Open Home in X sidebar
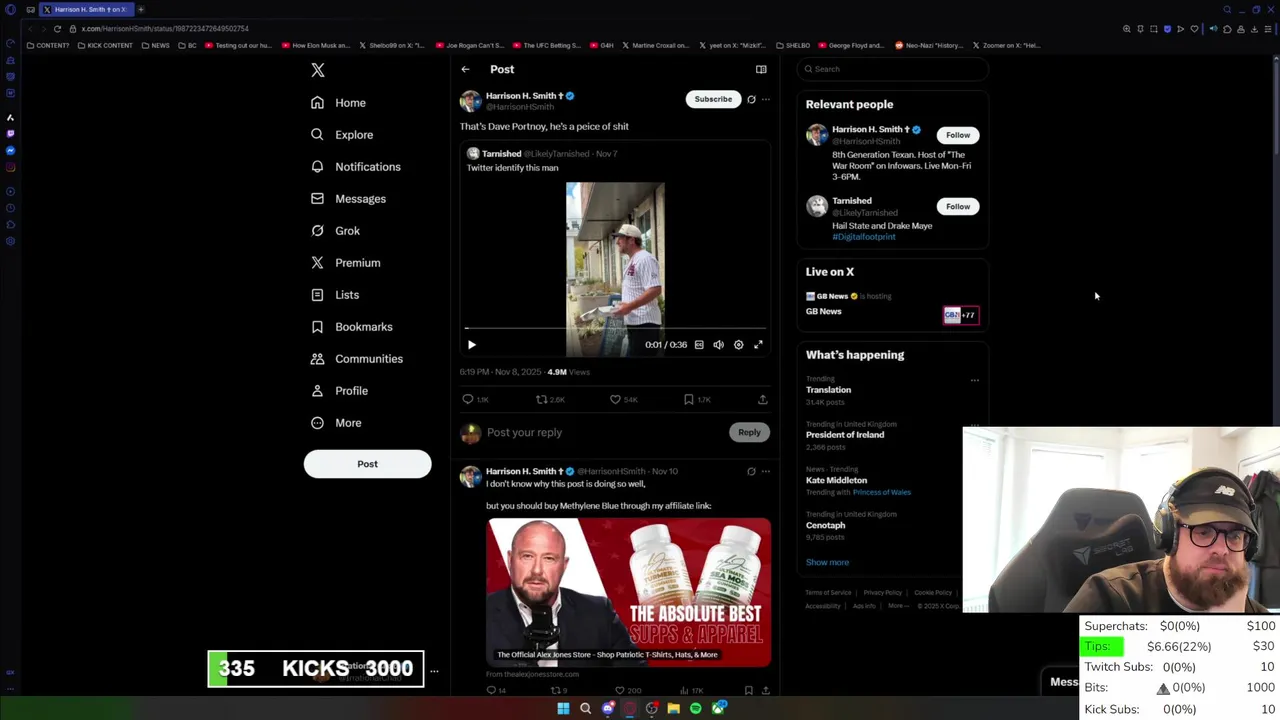Viewport: 1280px width, 720px height. (338, 103)
